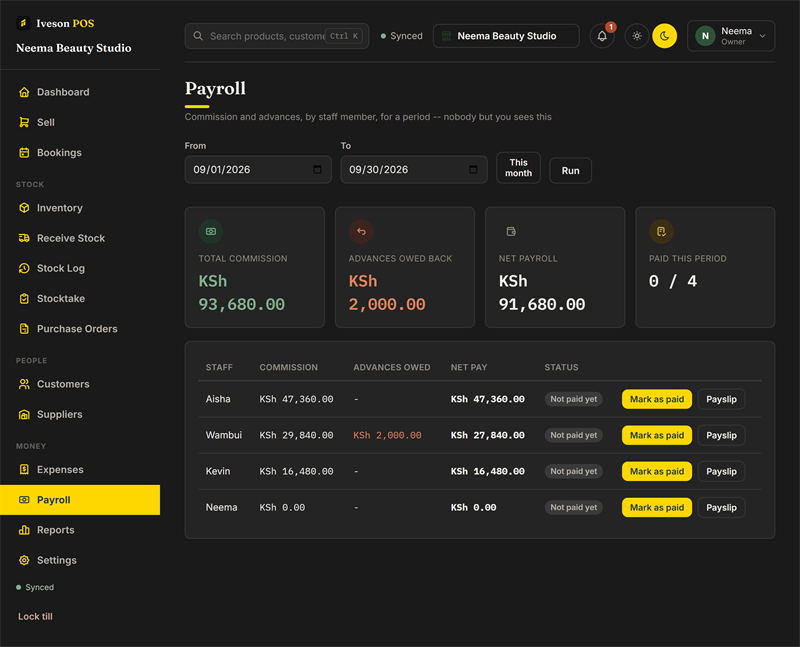Click the Receive Stock truck icon
This screenshot has height=647, width=800.
(24, 238)
